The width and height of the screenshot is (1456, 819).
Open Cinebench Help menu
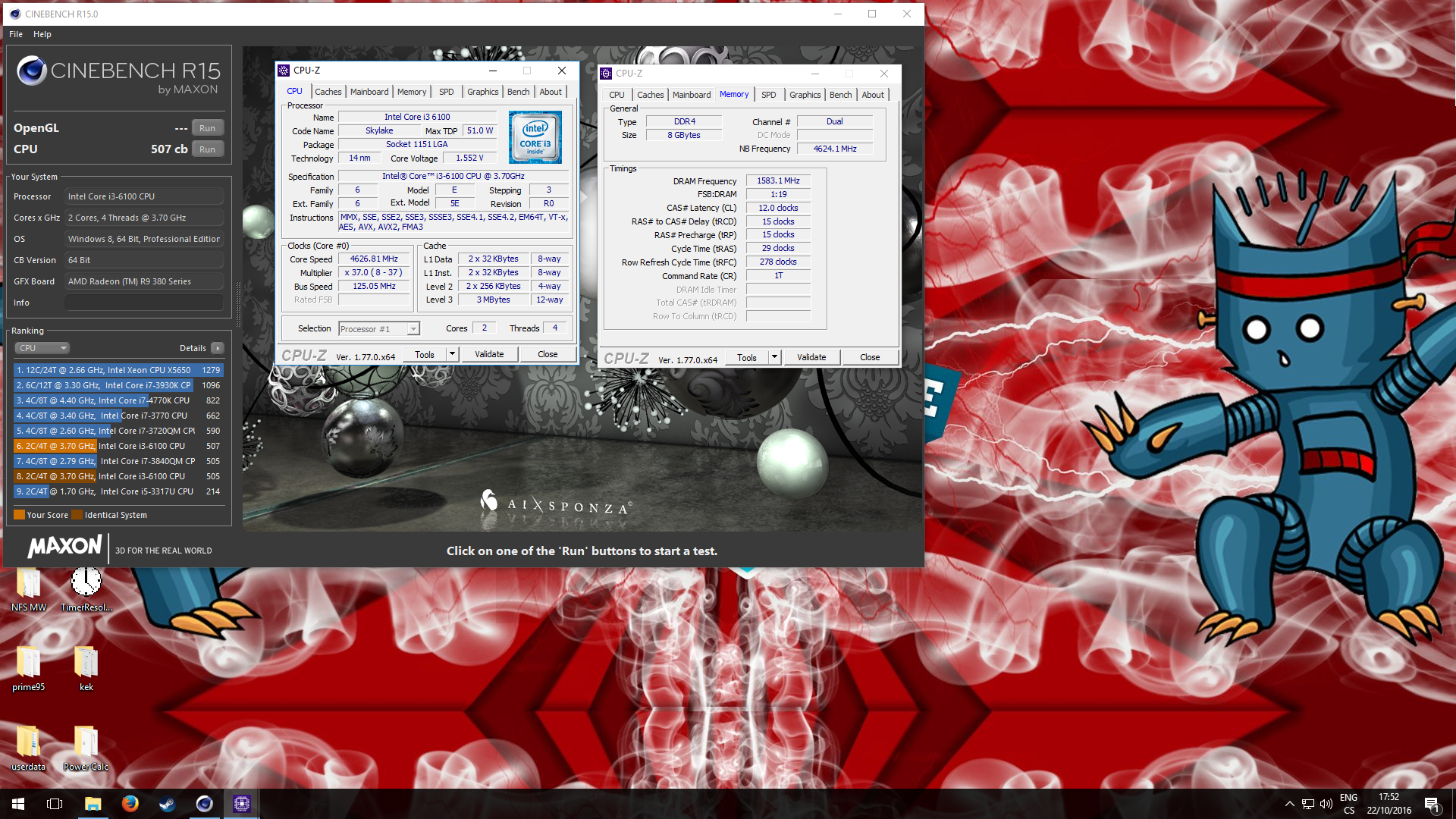pos(42,34)
